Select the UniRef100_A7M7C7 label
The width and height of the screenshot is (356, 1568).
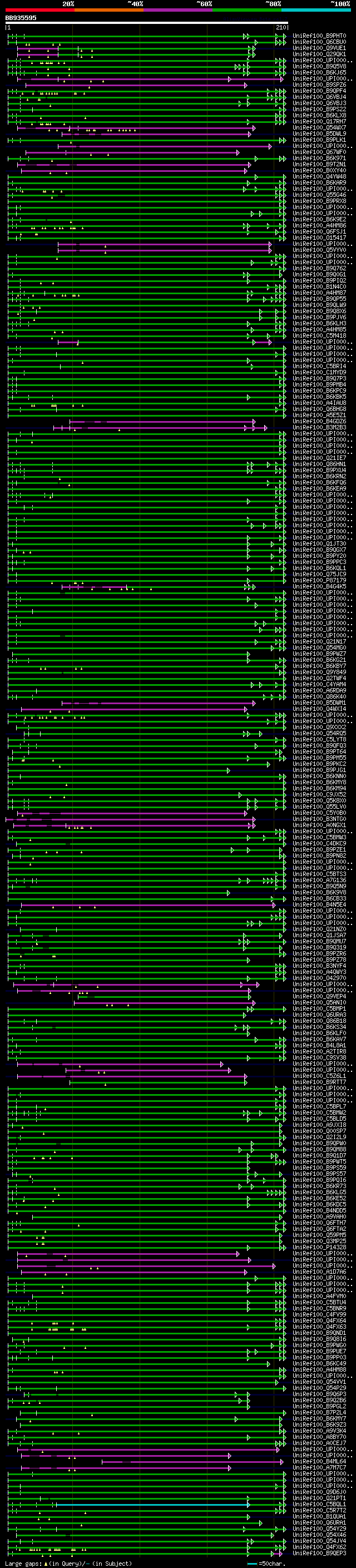click(x=319, y=1467)
